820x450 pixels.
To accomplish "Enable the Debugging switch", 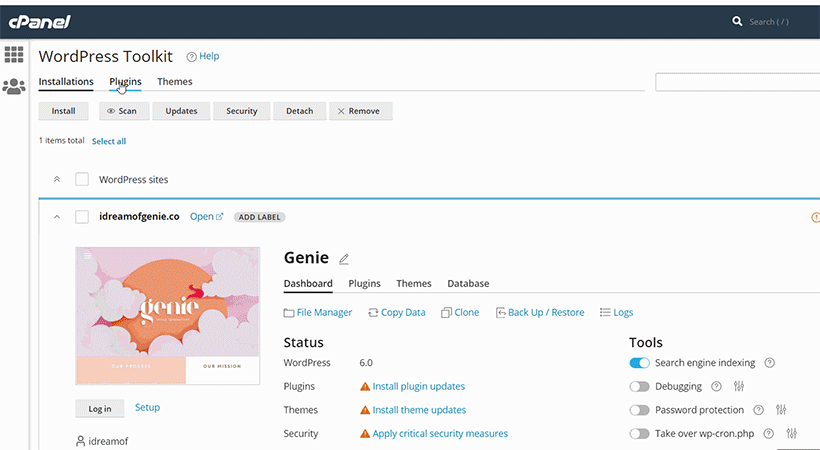I will 639,386.
